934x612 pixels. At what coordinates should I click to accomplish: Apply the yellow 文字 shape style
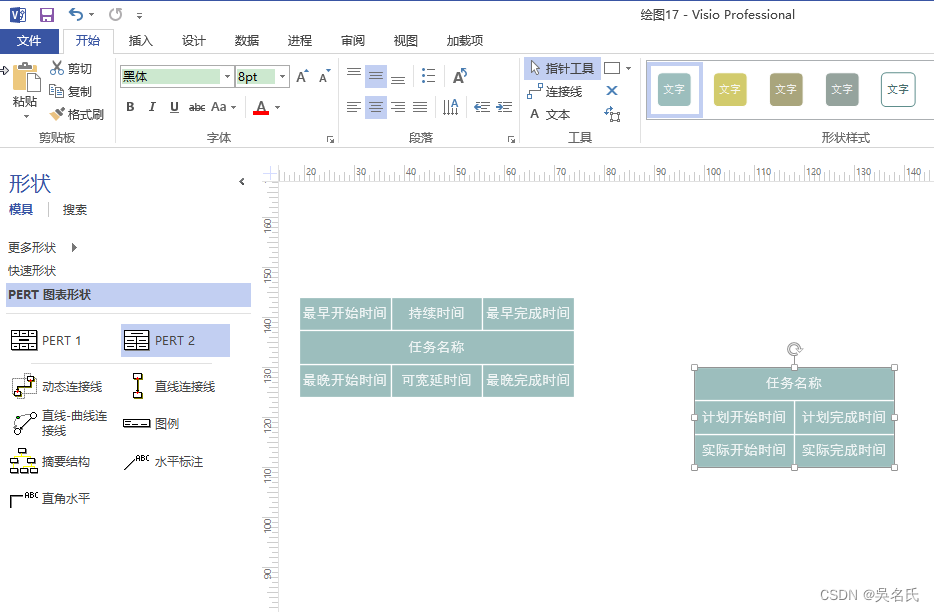click(x=730, y=89)
